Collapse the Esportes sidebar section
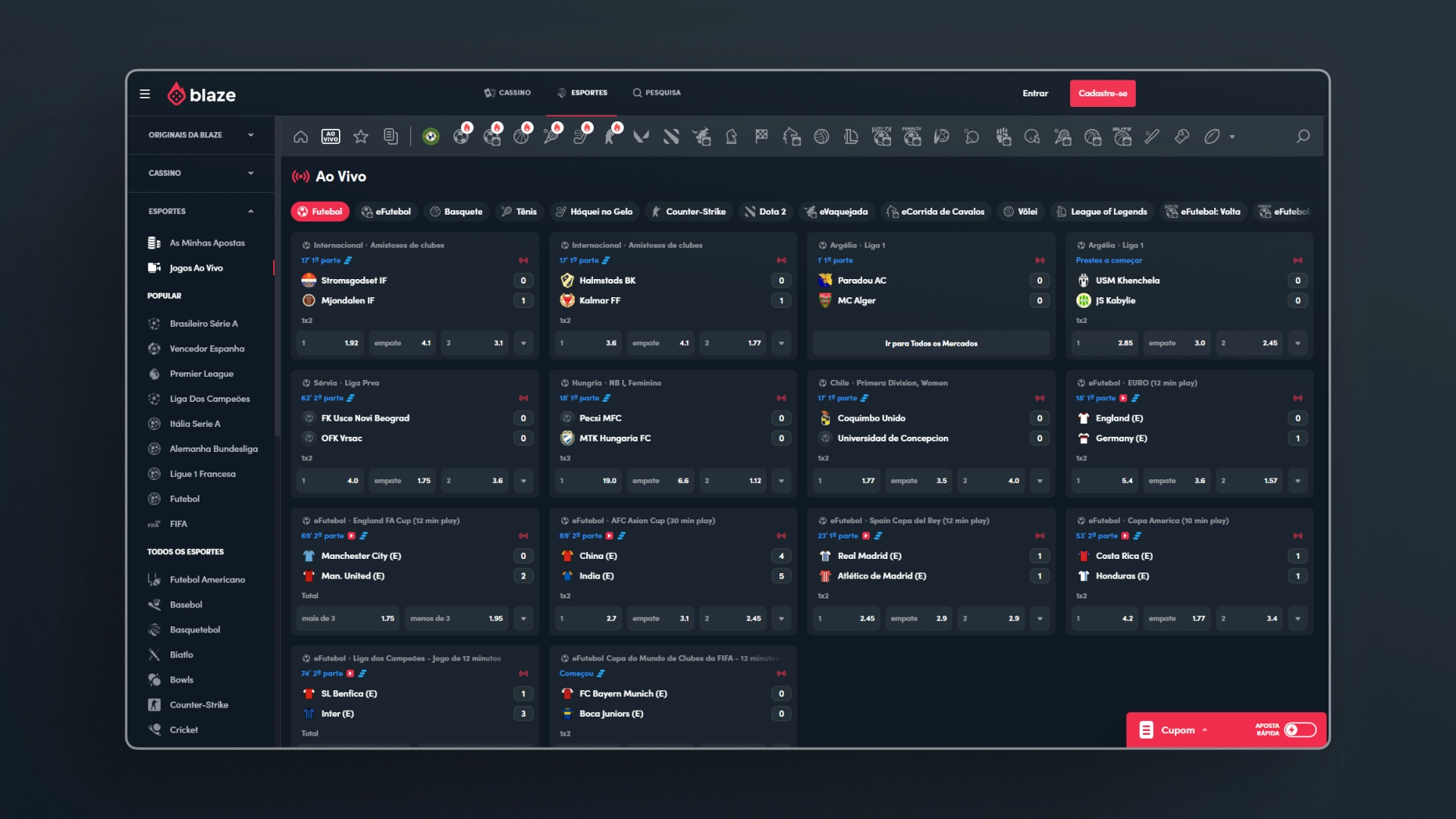This screenshot has width=1456, height=819. pos(201,211)
